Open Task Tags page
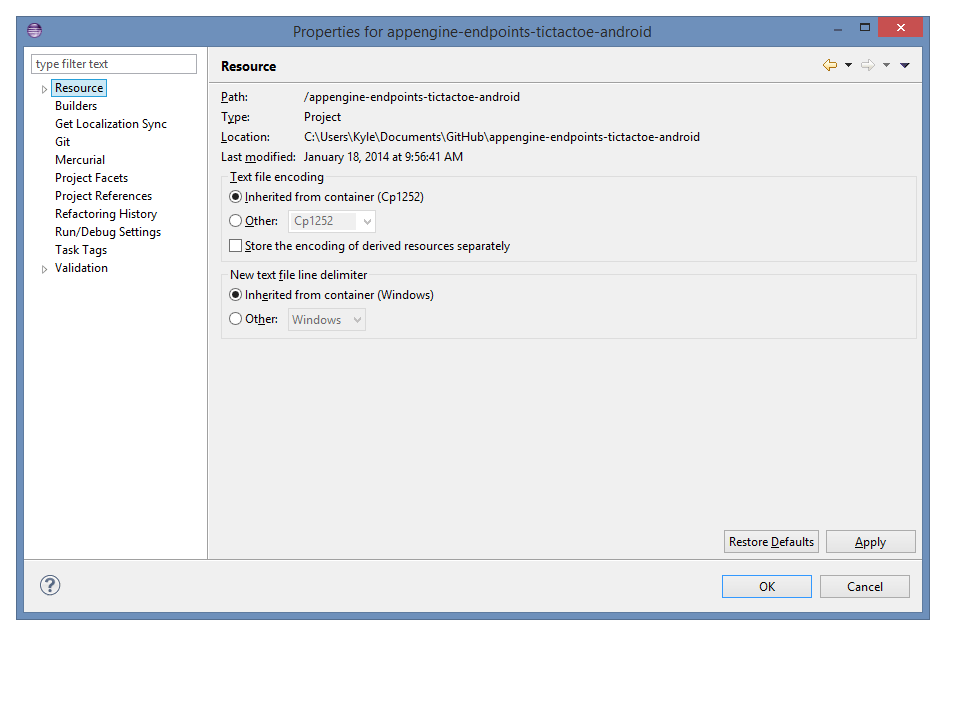This screenshot has height=720, width=960. click(x=81, y=250)
